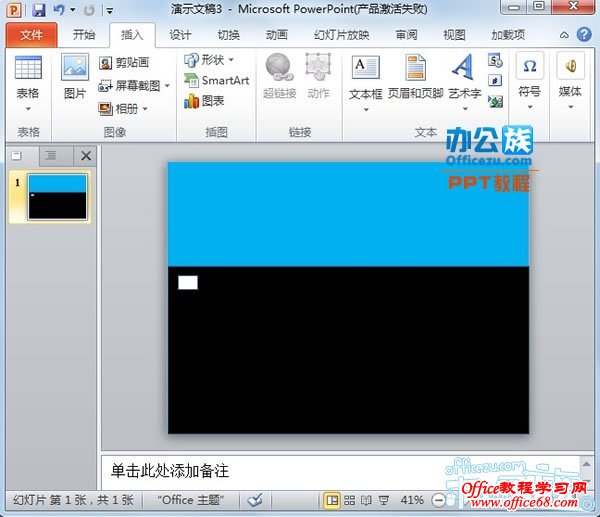Insert SmartArt graphic
This screenshot has width=600, height=517.
click(x=216, y=80)
